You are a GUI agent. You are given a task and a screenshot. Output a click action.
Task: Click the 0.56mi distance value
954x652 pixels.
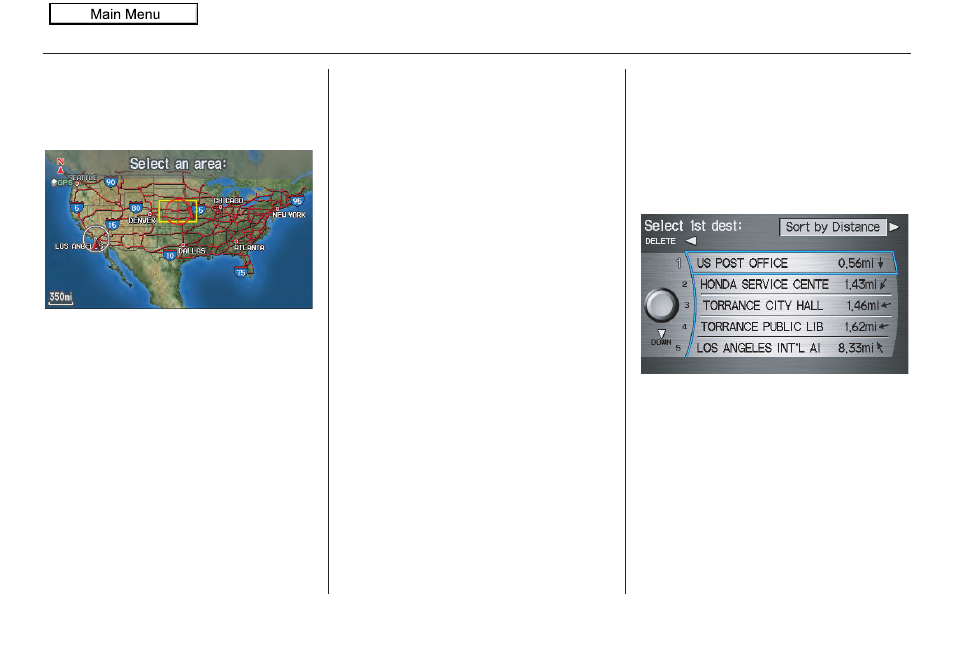[855, 263]
